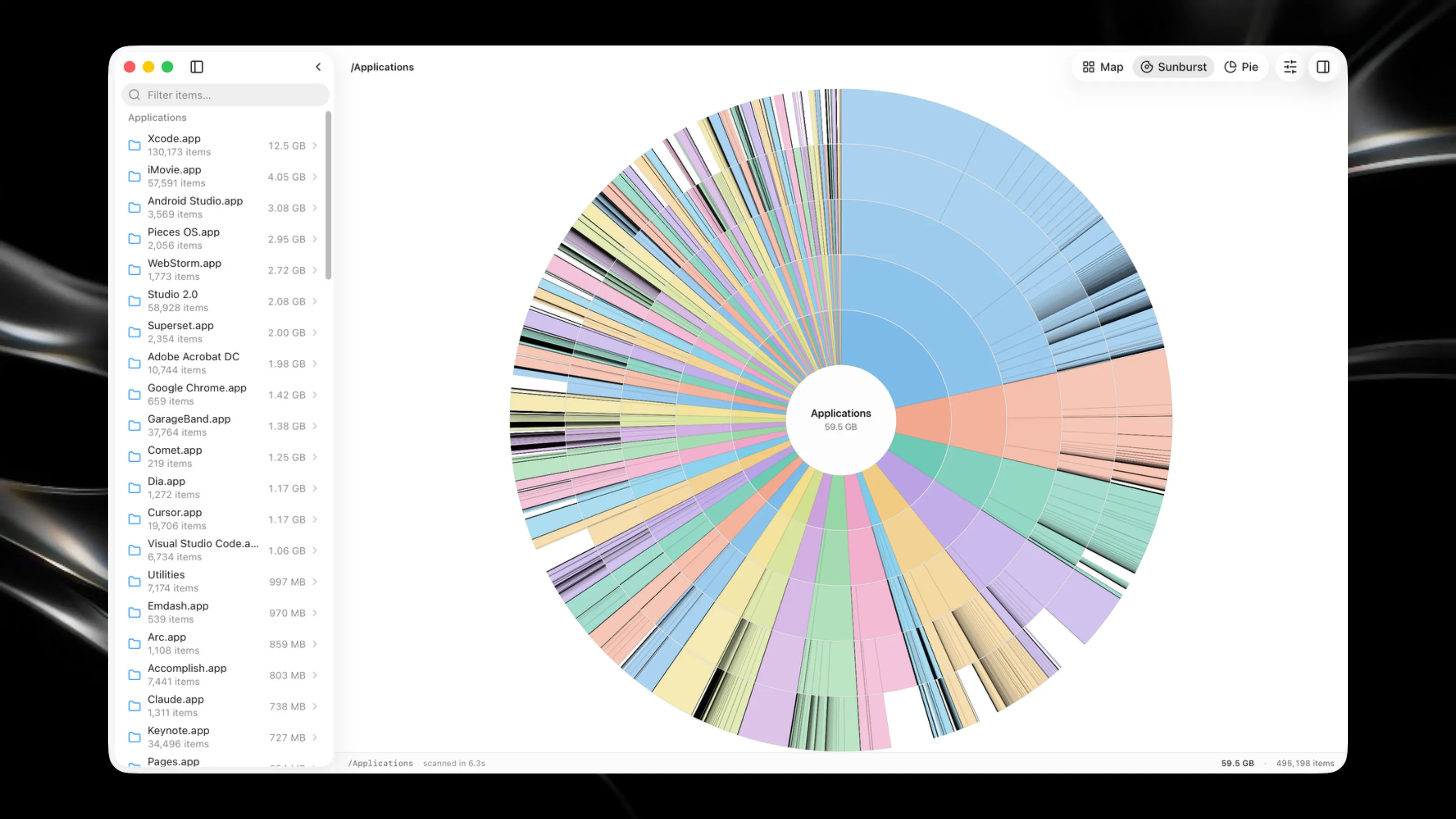
Task: Click the Keynote.app folder icon
Action: click(x=135, y=737)
